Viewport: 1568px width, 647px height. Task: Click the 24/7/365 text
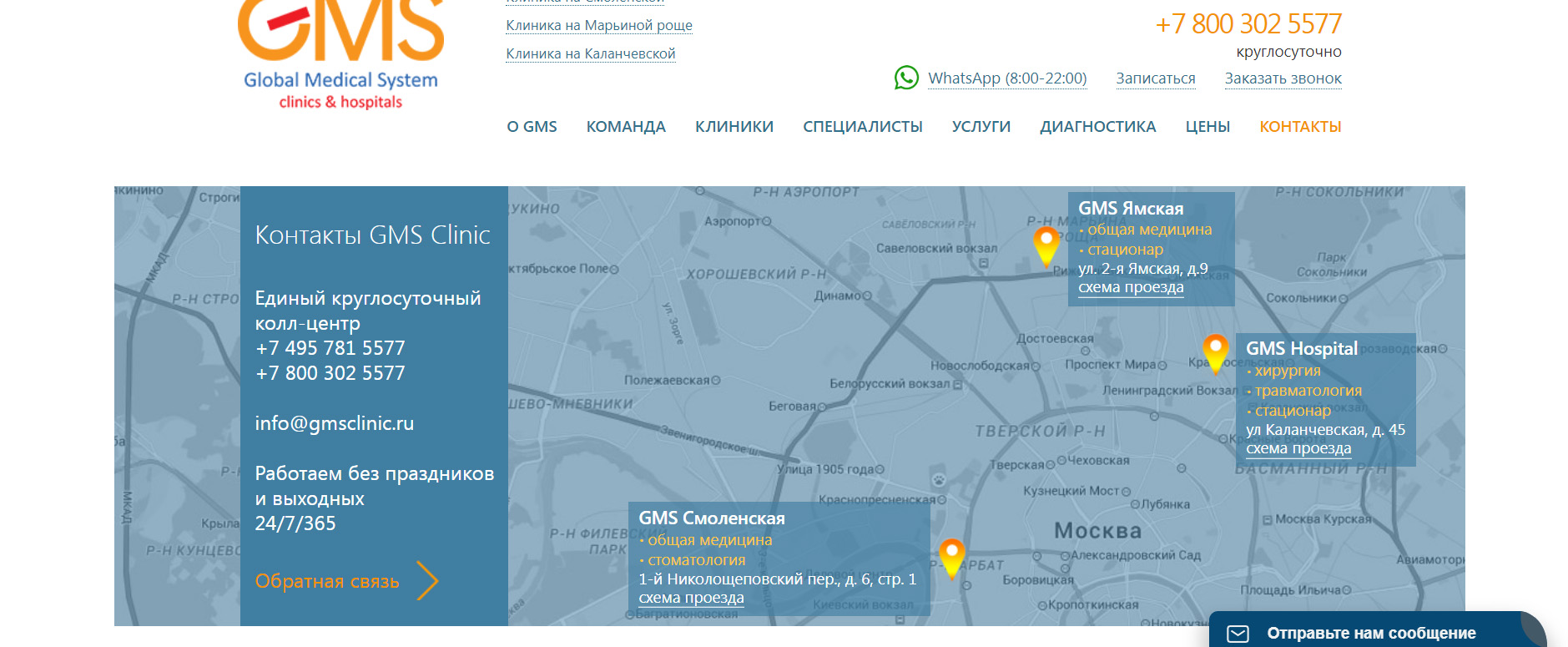click(x=295, y=523)
